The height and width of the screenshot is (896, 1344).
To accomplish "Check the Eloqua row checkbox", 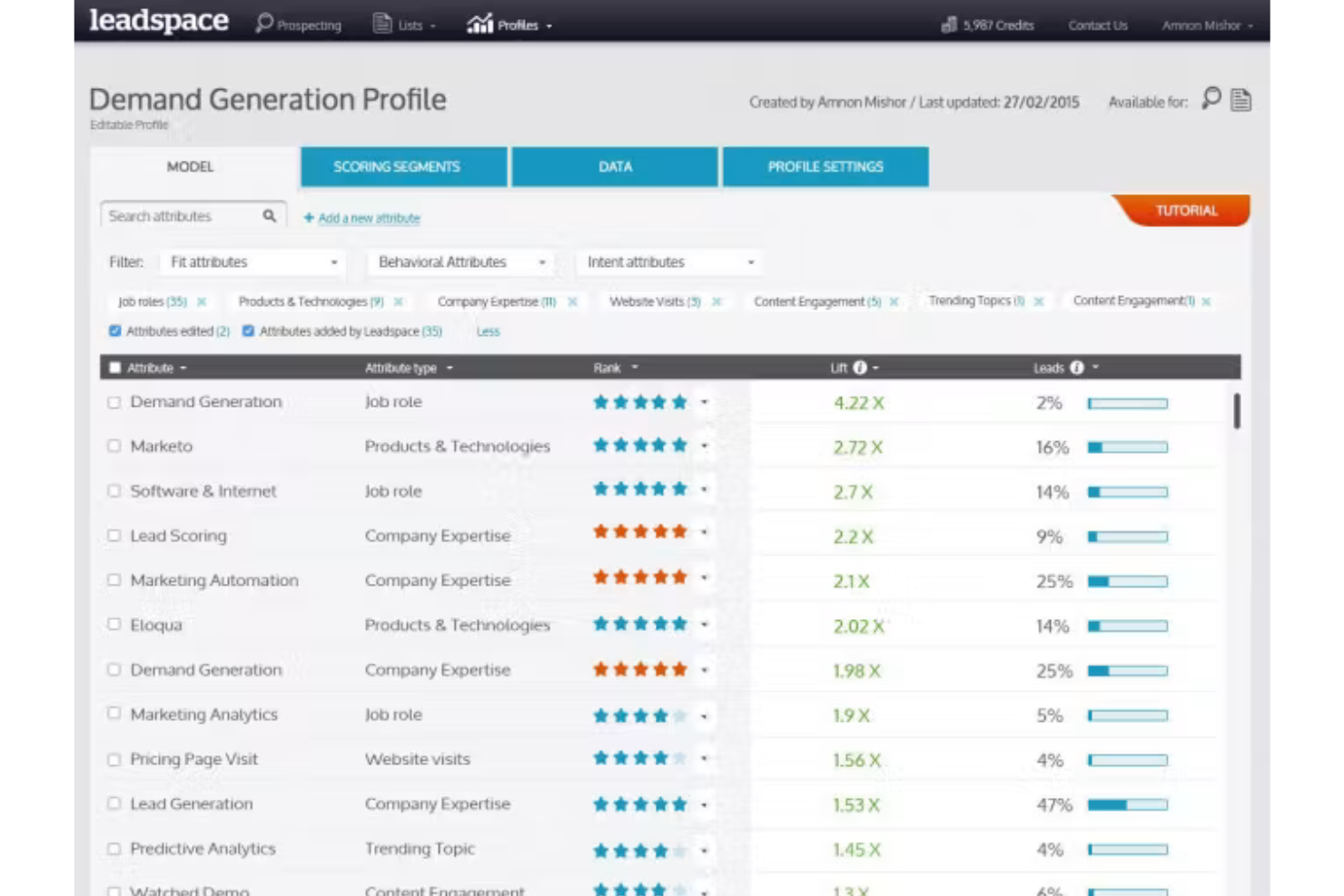I will (x=114, y=625).
